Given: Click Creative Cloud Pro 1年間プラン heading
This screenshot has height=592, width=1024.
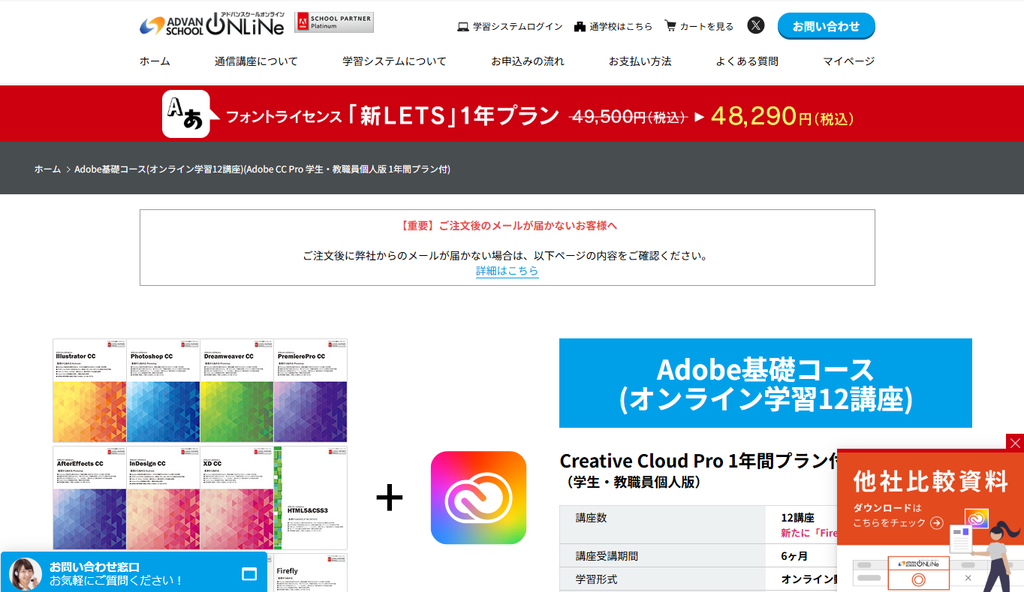Looking at the screenshot, I should click(699, 461).
